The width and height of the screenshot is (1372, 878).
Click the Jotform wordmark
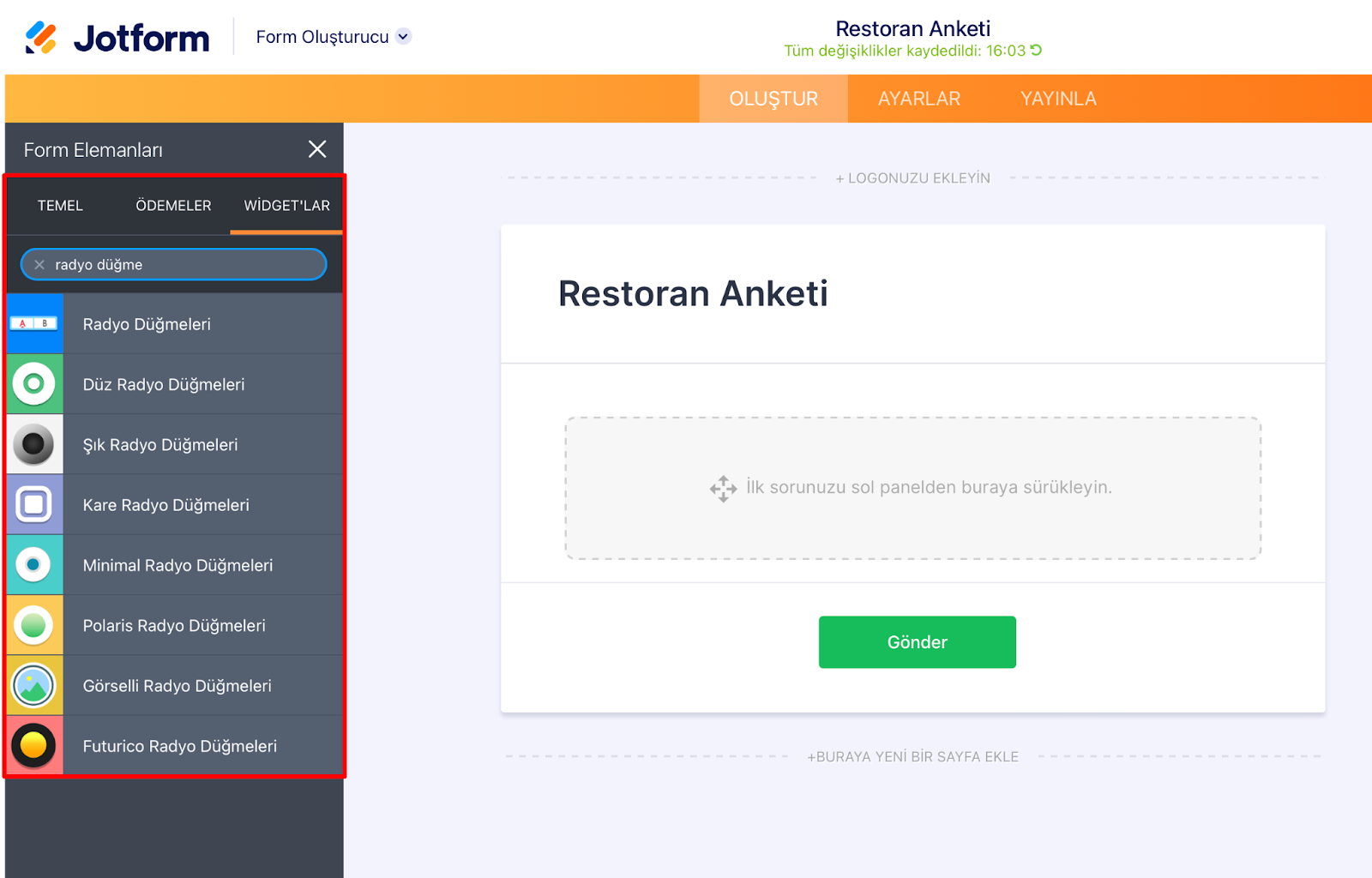click(x=141, y=39)
